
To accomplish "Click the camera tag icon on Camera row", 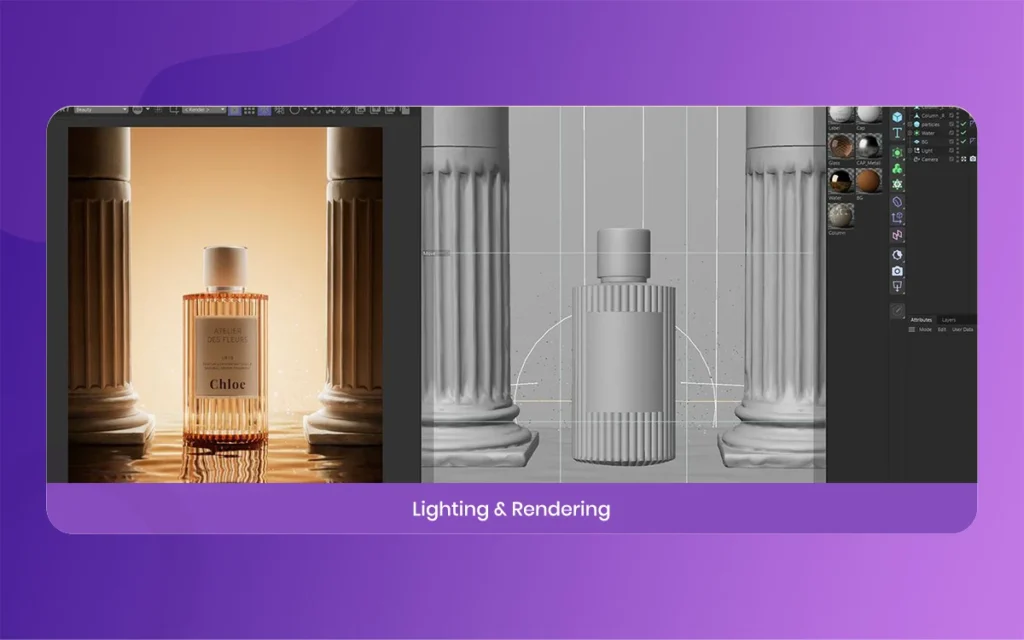I will point(973,159).
